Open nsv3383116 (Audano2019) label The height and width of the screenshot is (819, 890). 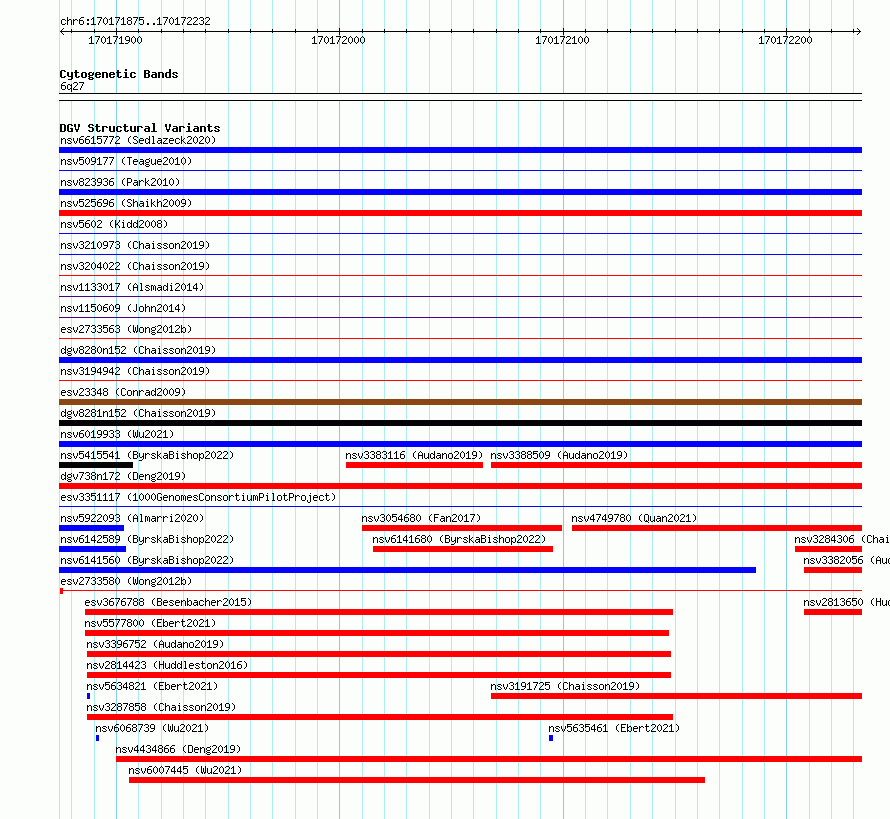(x=414, y=455)
